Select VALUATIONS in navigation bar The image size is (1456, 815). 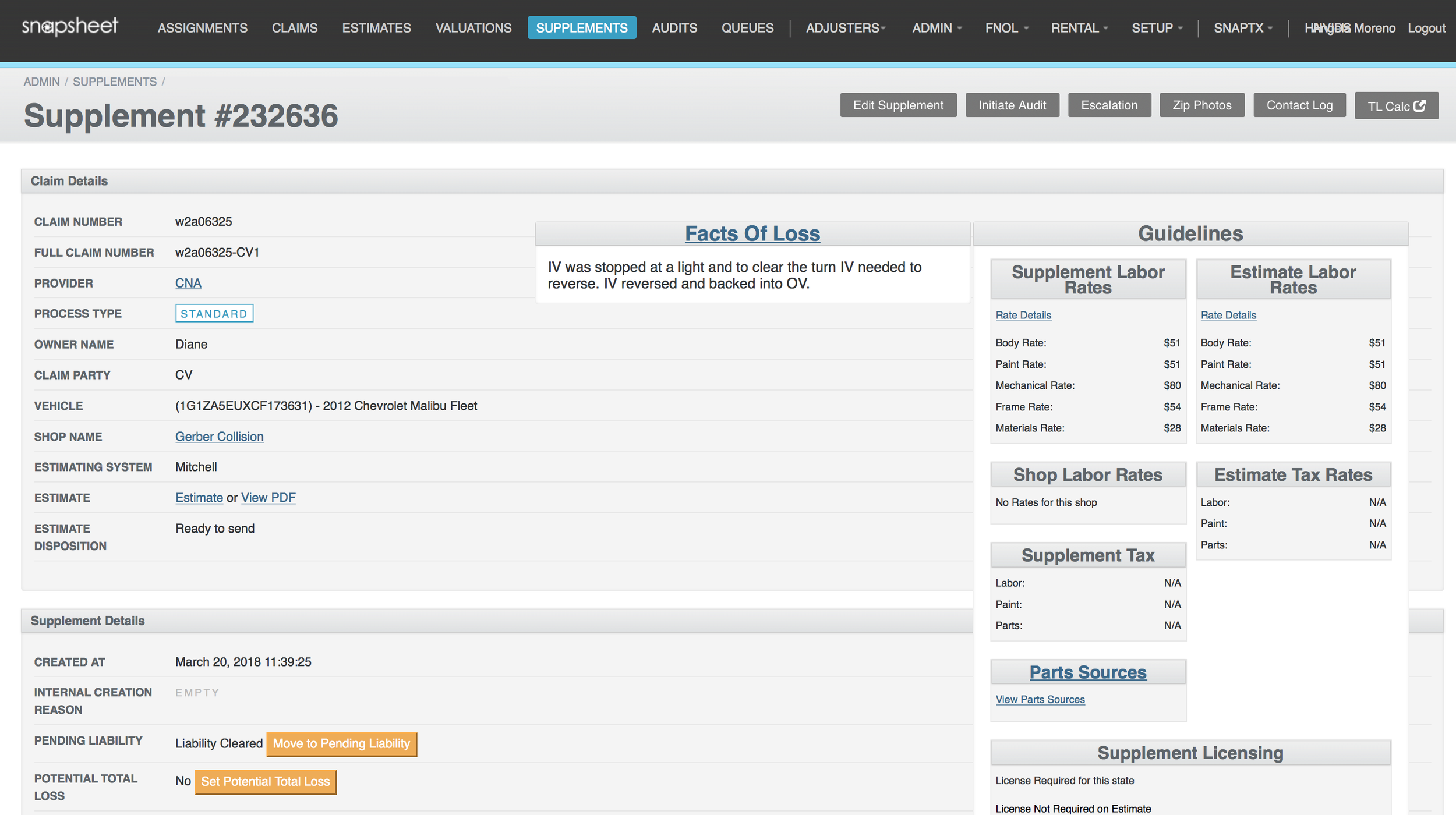tap(473, 28)
